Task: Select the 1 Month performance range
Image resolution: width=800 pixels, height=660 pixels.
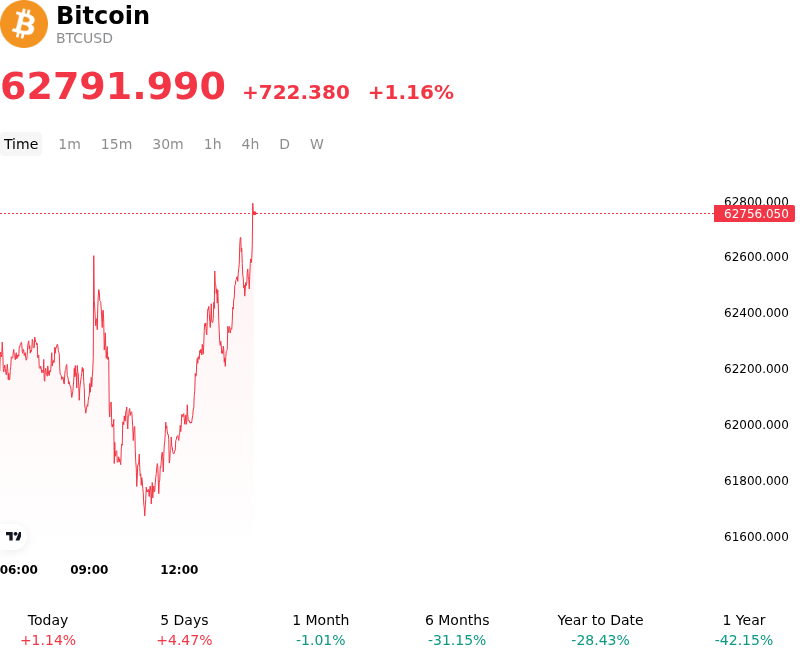Action: point(320,630)
